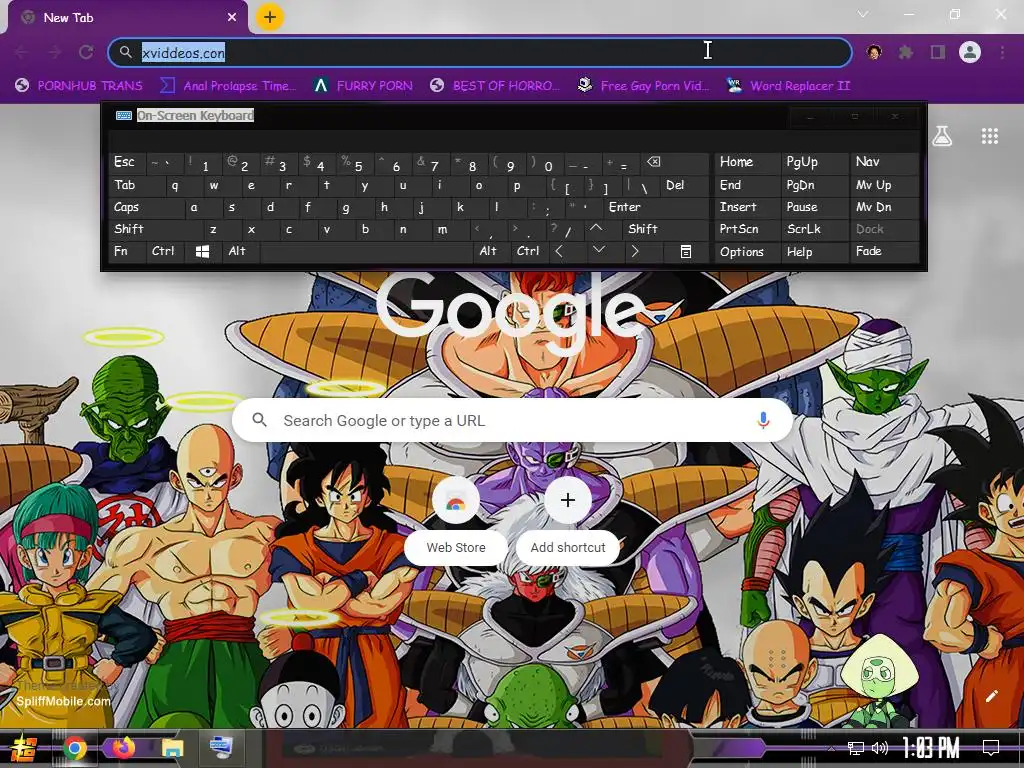1024x768 pixels.
Task: Click the Search Google or type a URL box
Action: [513, 420]
